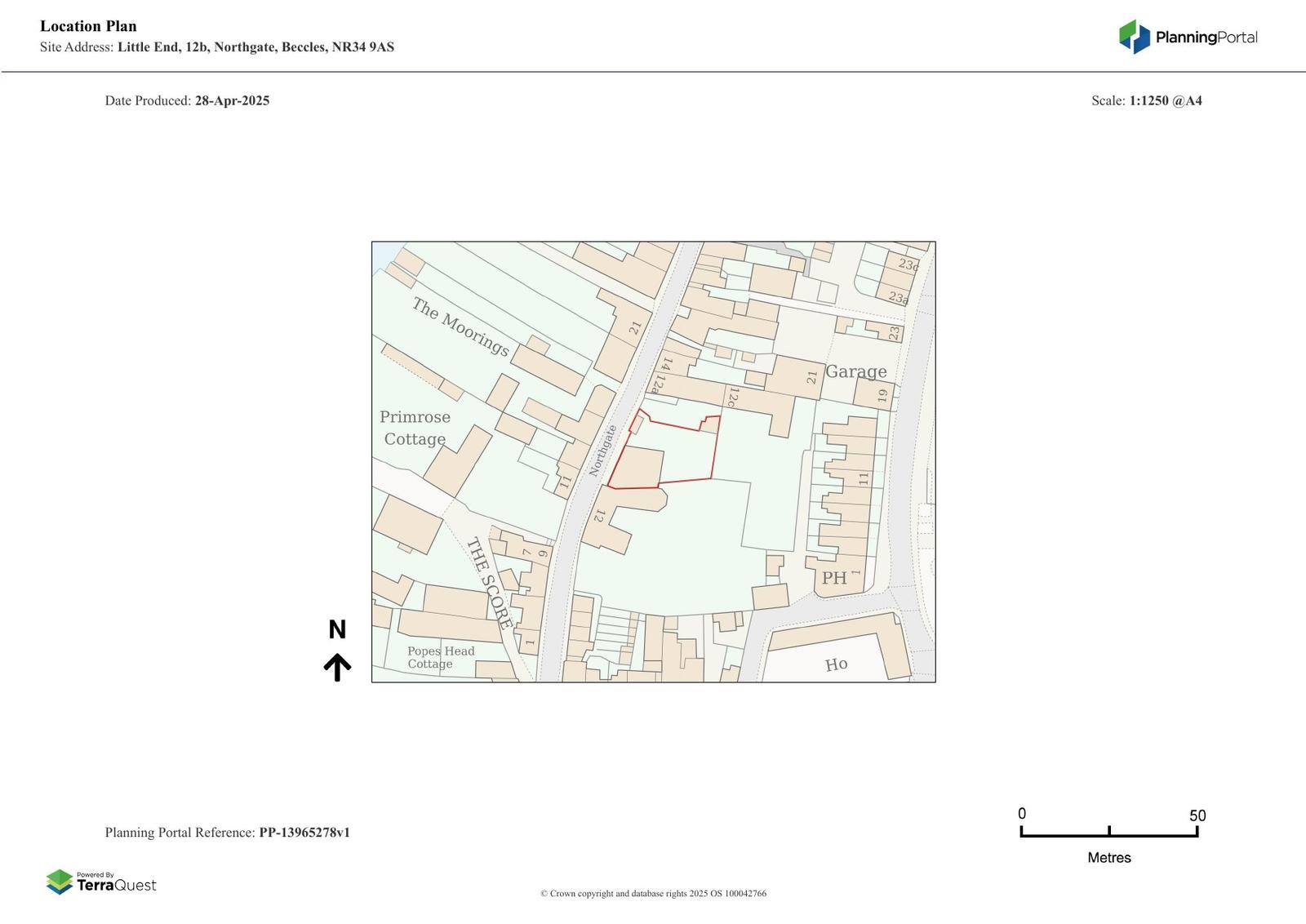This screenshot has height=924, width=1306.
Task: Select the Location Plan title
Action: tap(88, 26)
